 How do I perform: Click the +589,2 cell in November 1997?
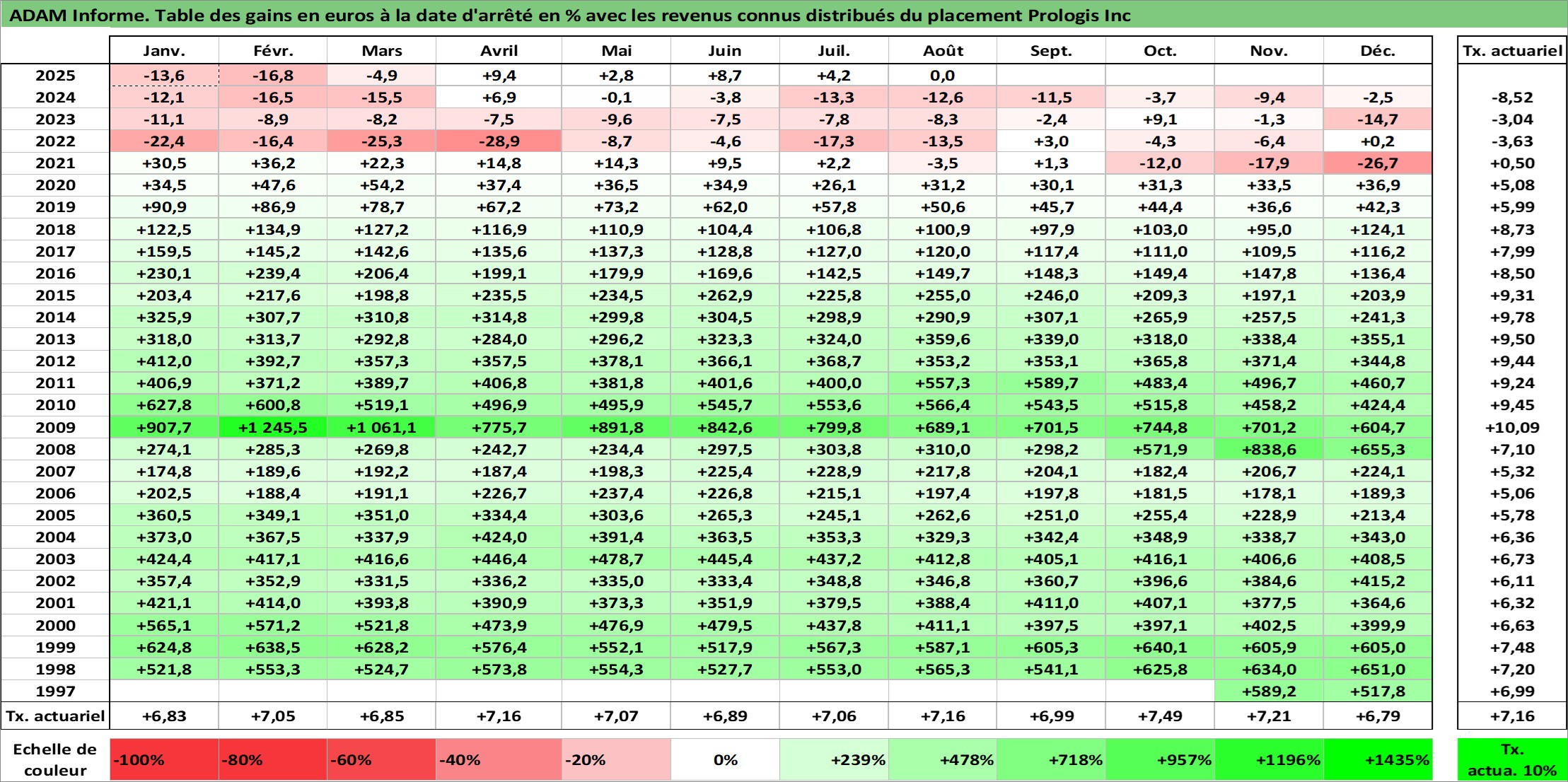click(x=1269, y=691)
